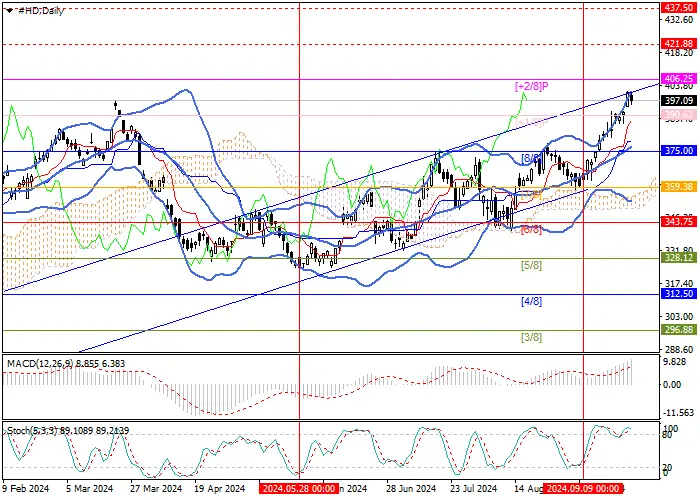Click the current price 397.09 label
Screen dimensions: 700x500
click(x=678, y=101)
